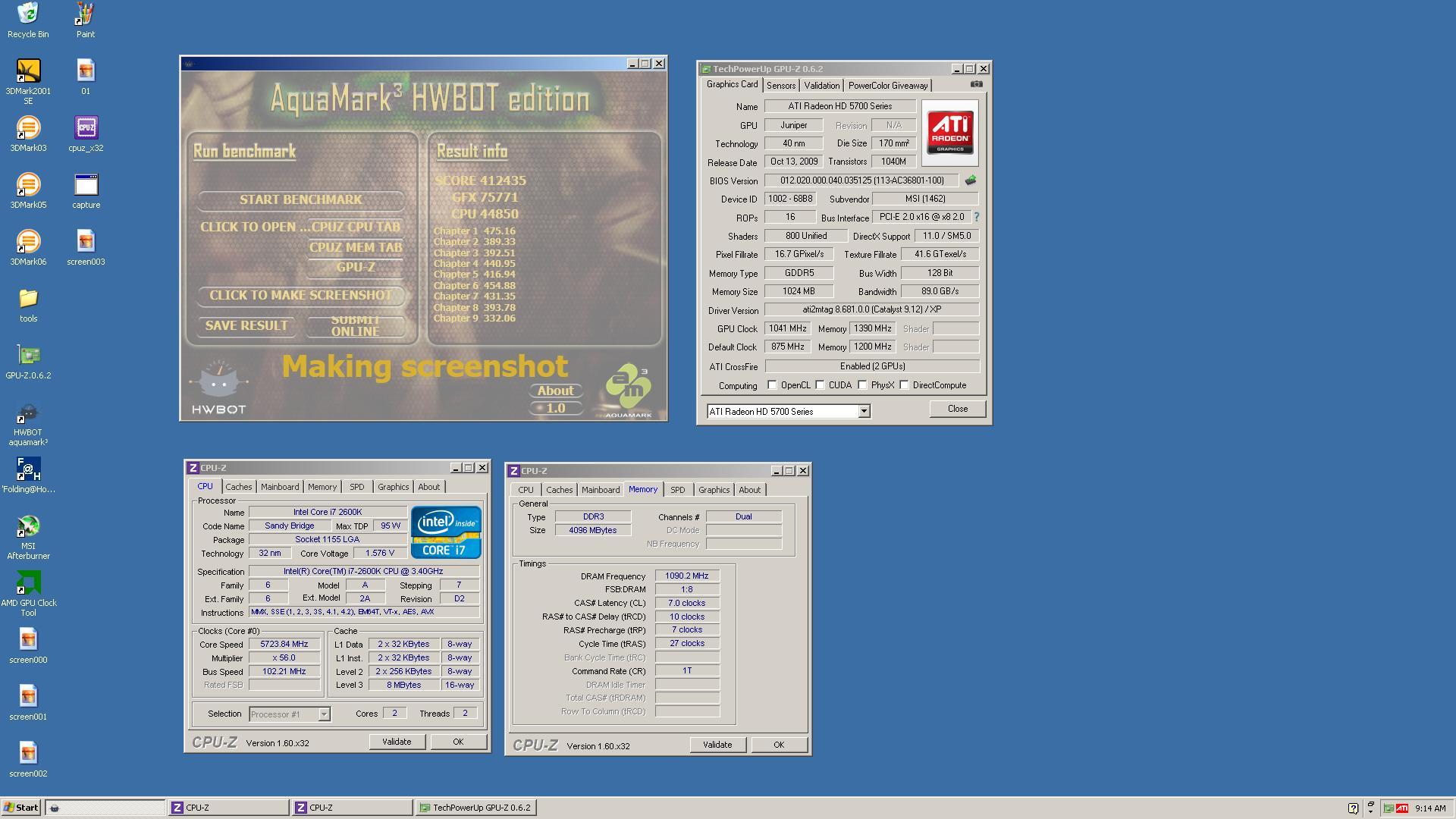The width and height of the screenshot is (1456, 819).
Task: Open PowerColor Giveaway tab in GPU-Z
Action: coord(887,86)
